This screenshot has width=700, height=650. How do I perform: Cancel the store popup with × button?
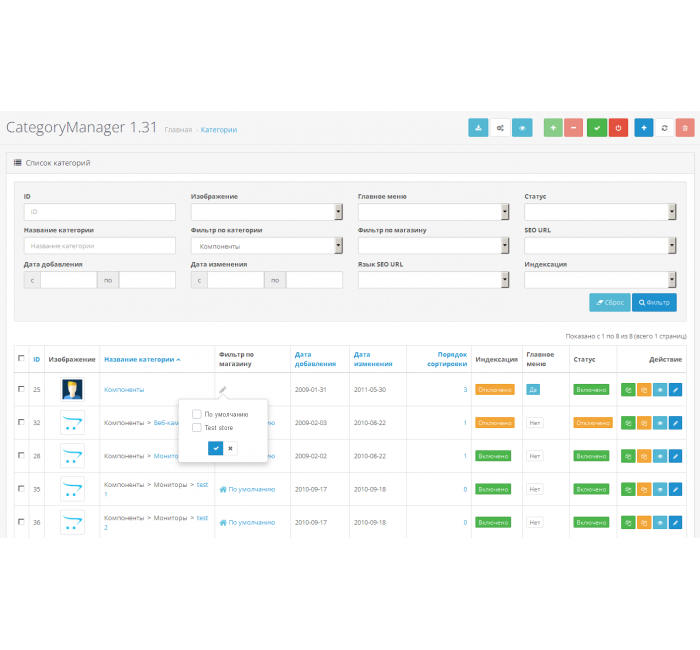pyautogui.click(x=230, y=448)
